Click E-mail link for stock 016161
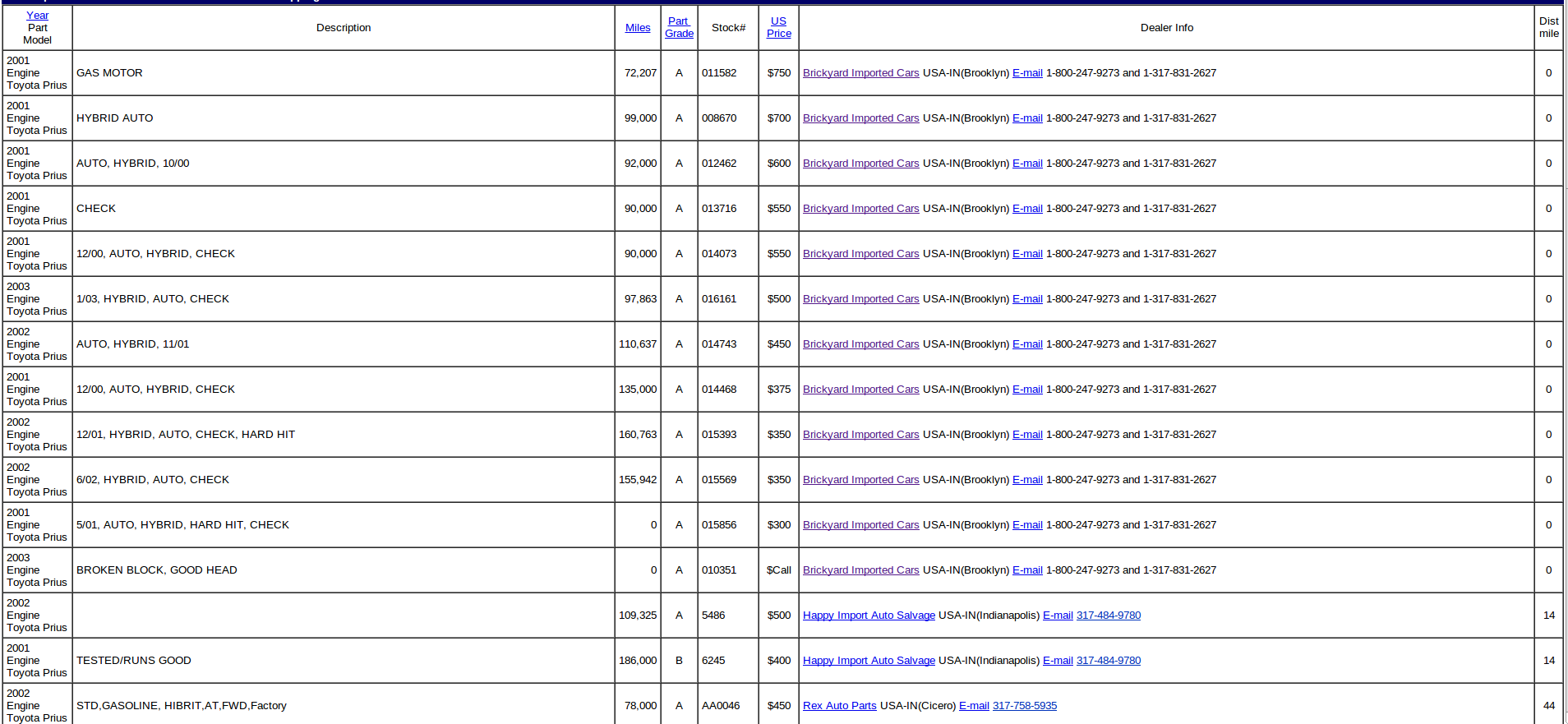The width and height of the screenshot is (1568, 724). click(x=1027, y=299)
